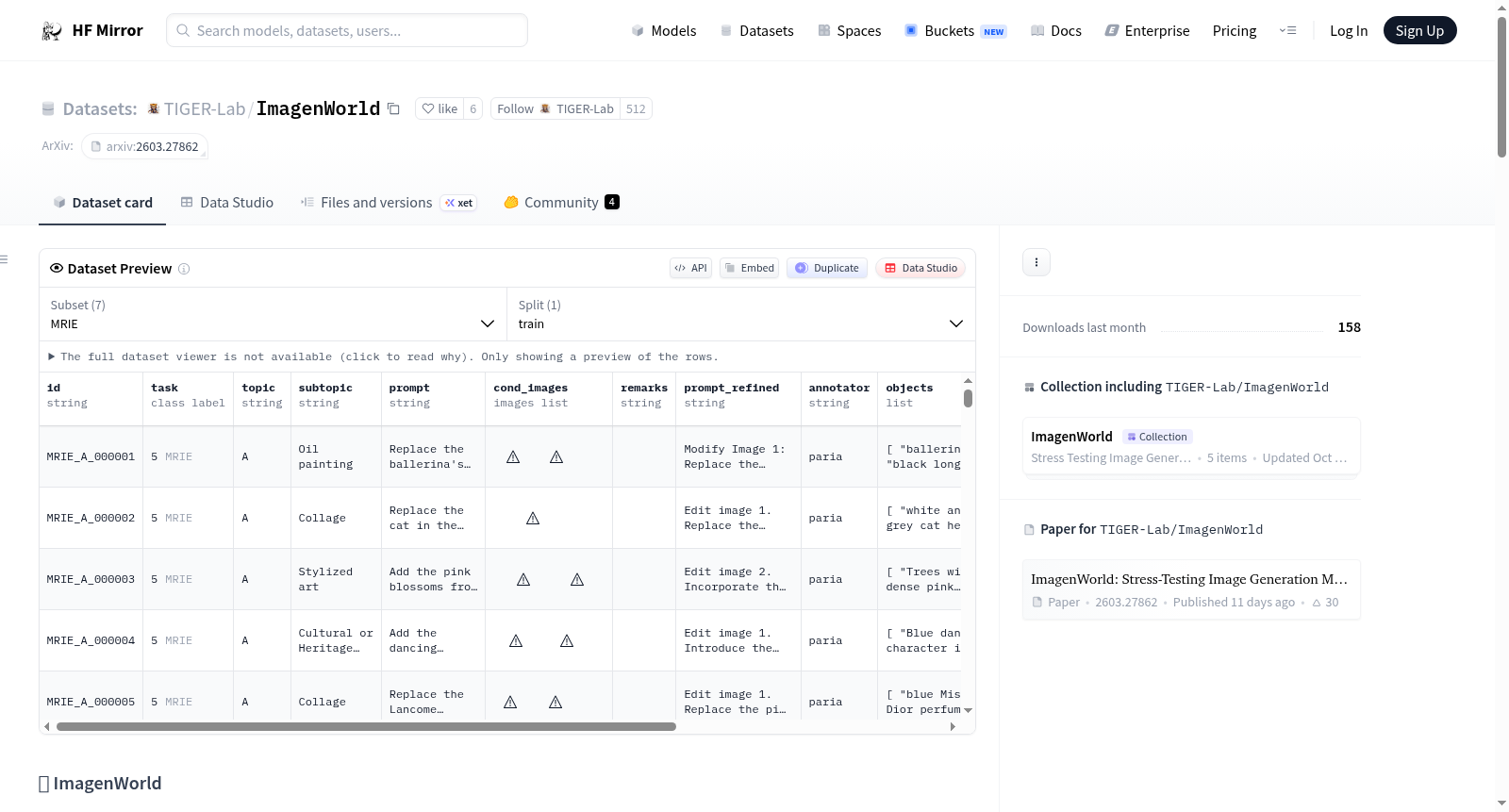This screenshot has width=1509, height=812.
Task: Click first warning image icon in MRIE_A_000004 row
Action: pos(516,640)
